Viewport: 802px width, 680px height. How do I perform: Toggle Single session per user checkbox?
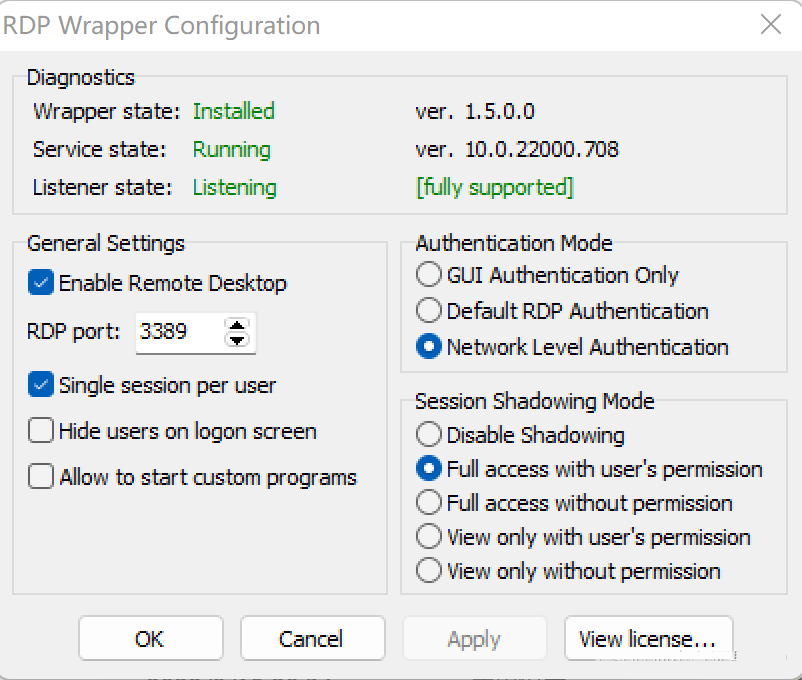click(41, 385)
